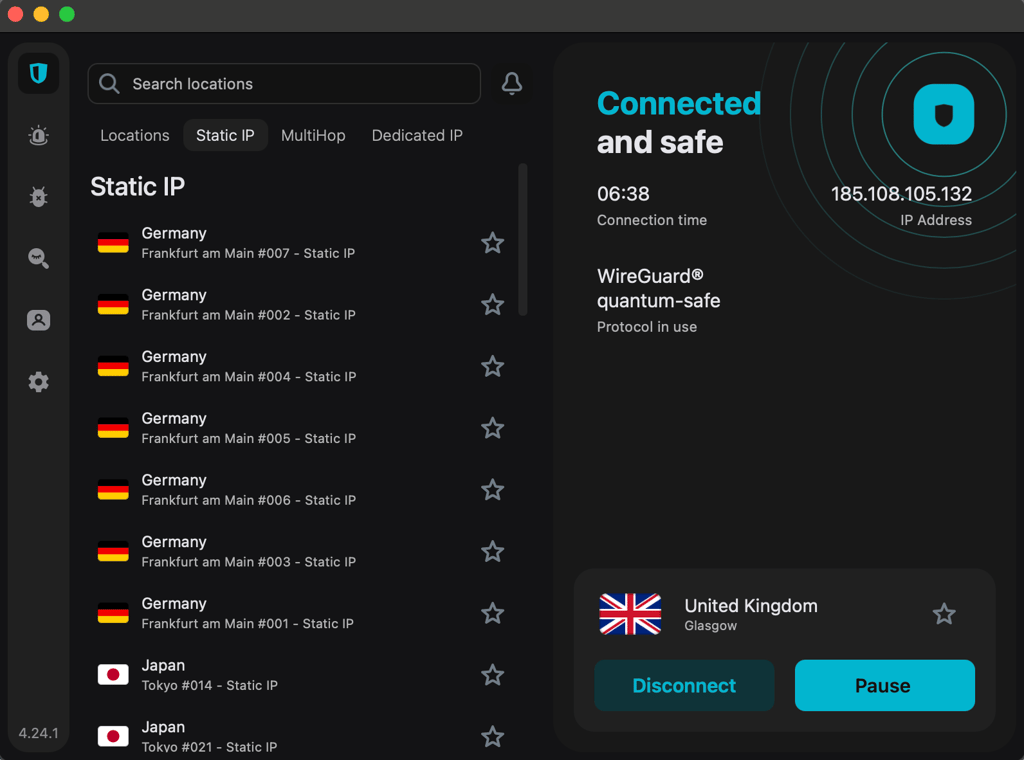Connect to Japan Tokyo #014

(300, 675)
